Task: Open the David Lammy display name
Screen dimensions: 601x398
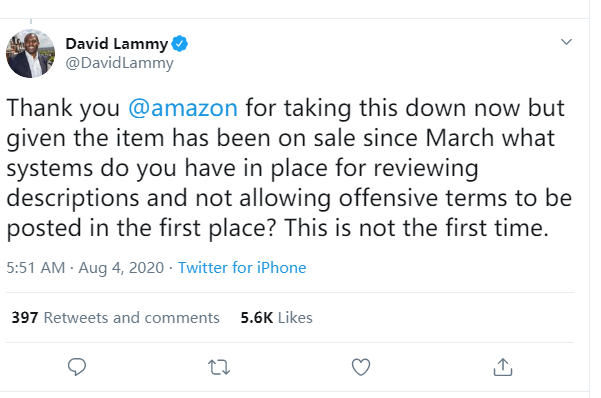Action: (117, 44)
